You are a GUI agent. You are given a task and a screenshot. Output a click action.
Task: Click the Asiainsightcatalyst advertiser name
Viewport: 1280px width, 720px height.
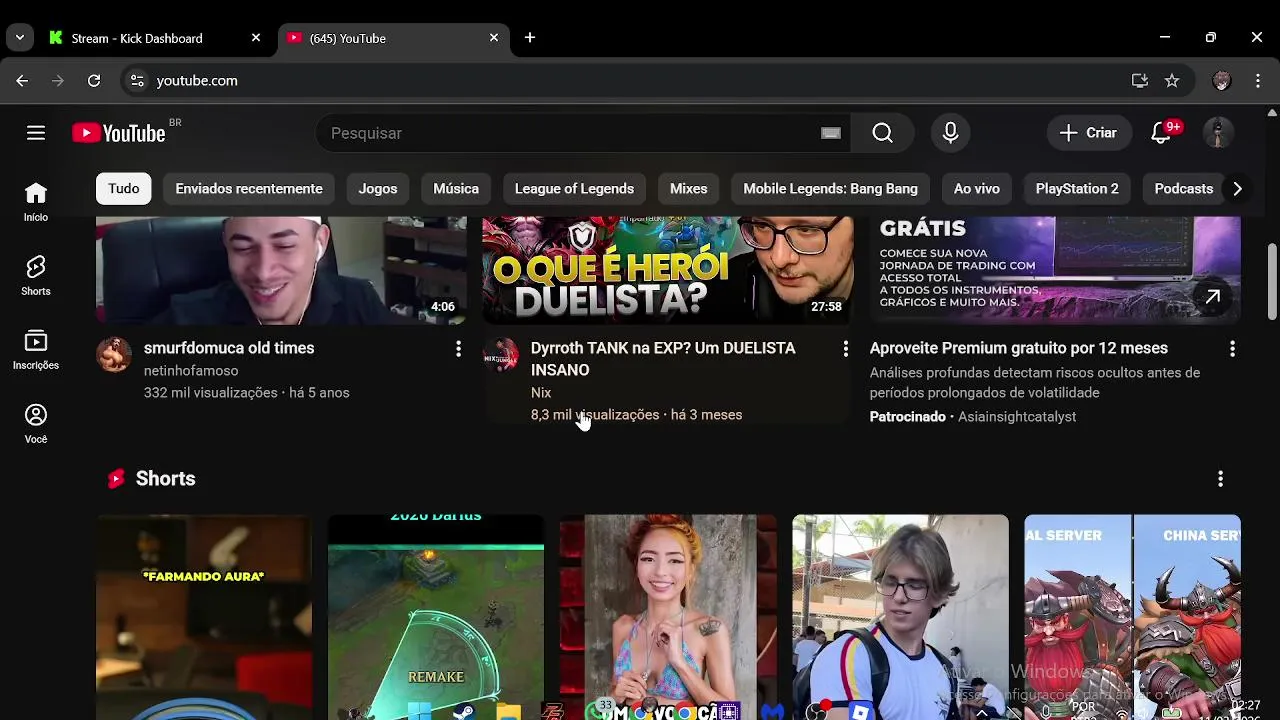click(x=1017, y=417)
